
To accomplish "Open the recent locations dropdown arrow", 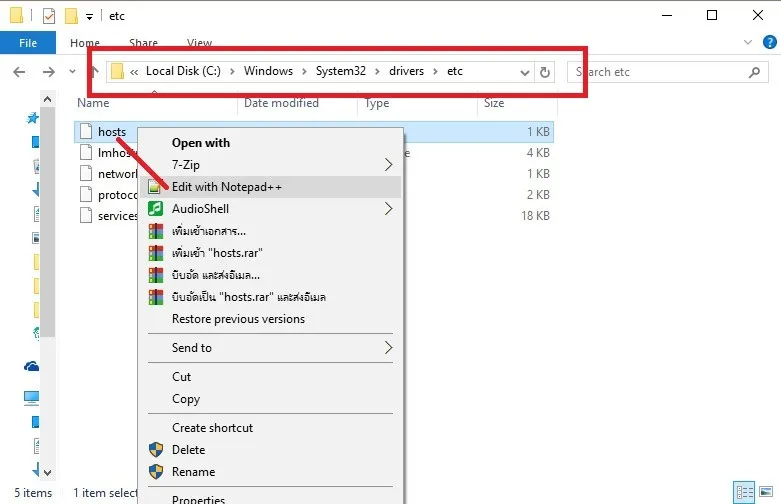I will (x=72, y=72).
